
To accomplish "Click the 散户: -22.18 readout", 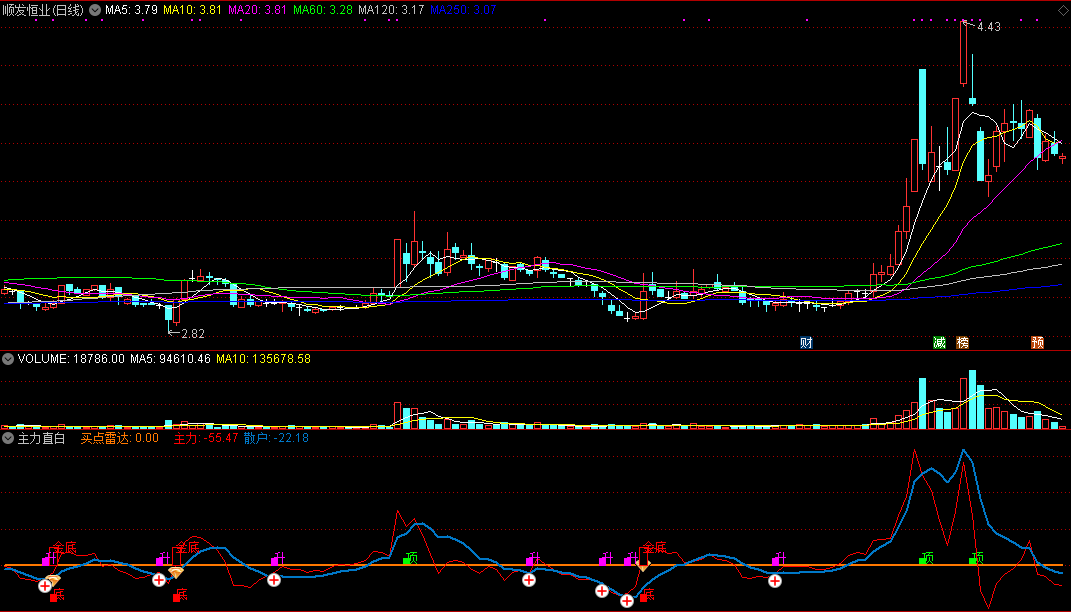I will pos(276,438).
